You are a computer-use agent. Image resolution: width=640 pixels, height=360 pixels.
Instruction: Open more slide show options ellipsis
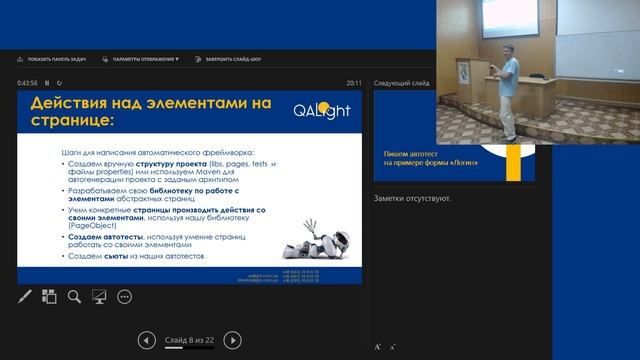[124, 297]
